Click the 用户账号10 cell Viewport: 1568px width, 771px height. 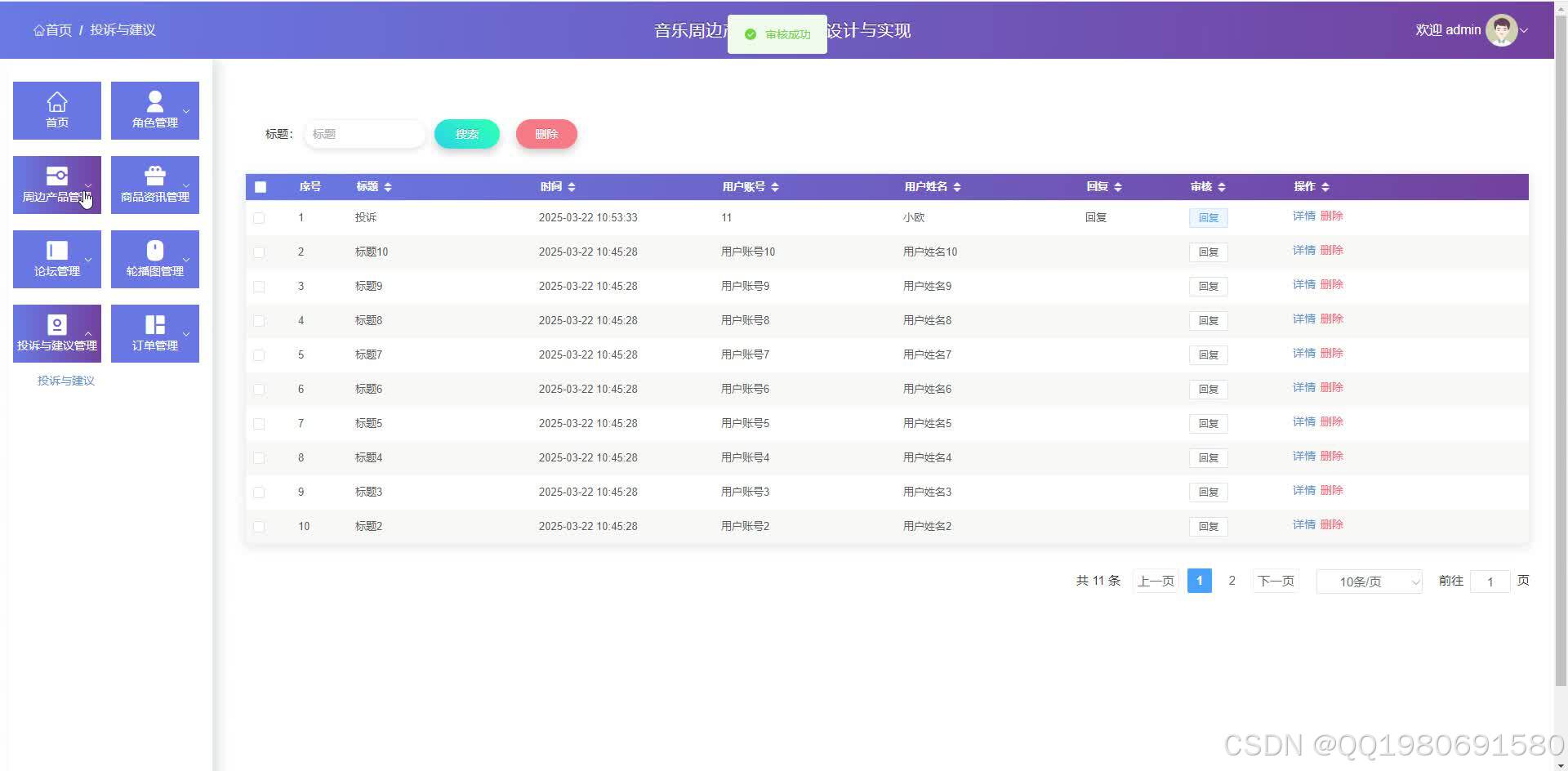click(748, 252)
